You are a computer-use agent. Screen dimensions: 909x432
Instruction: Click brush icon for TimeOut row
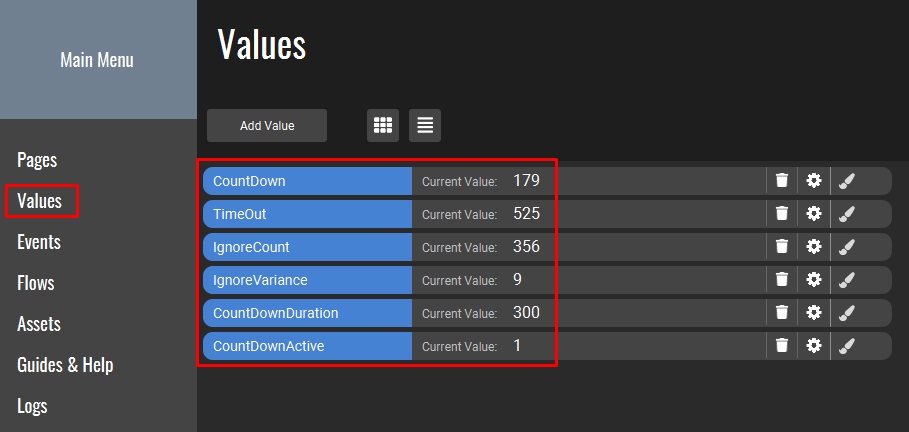pos(846,214)
